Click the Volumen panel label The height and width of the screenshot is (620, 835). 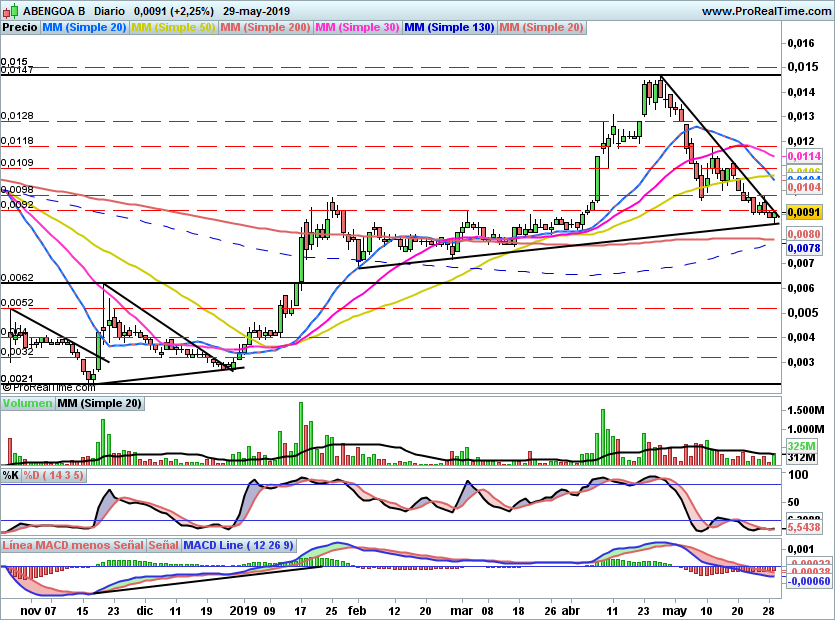point(27,403)
